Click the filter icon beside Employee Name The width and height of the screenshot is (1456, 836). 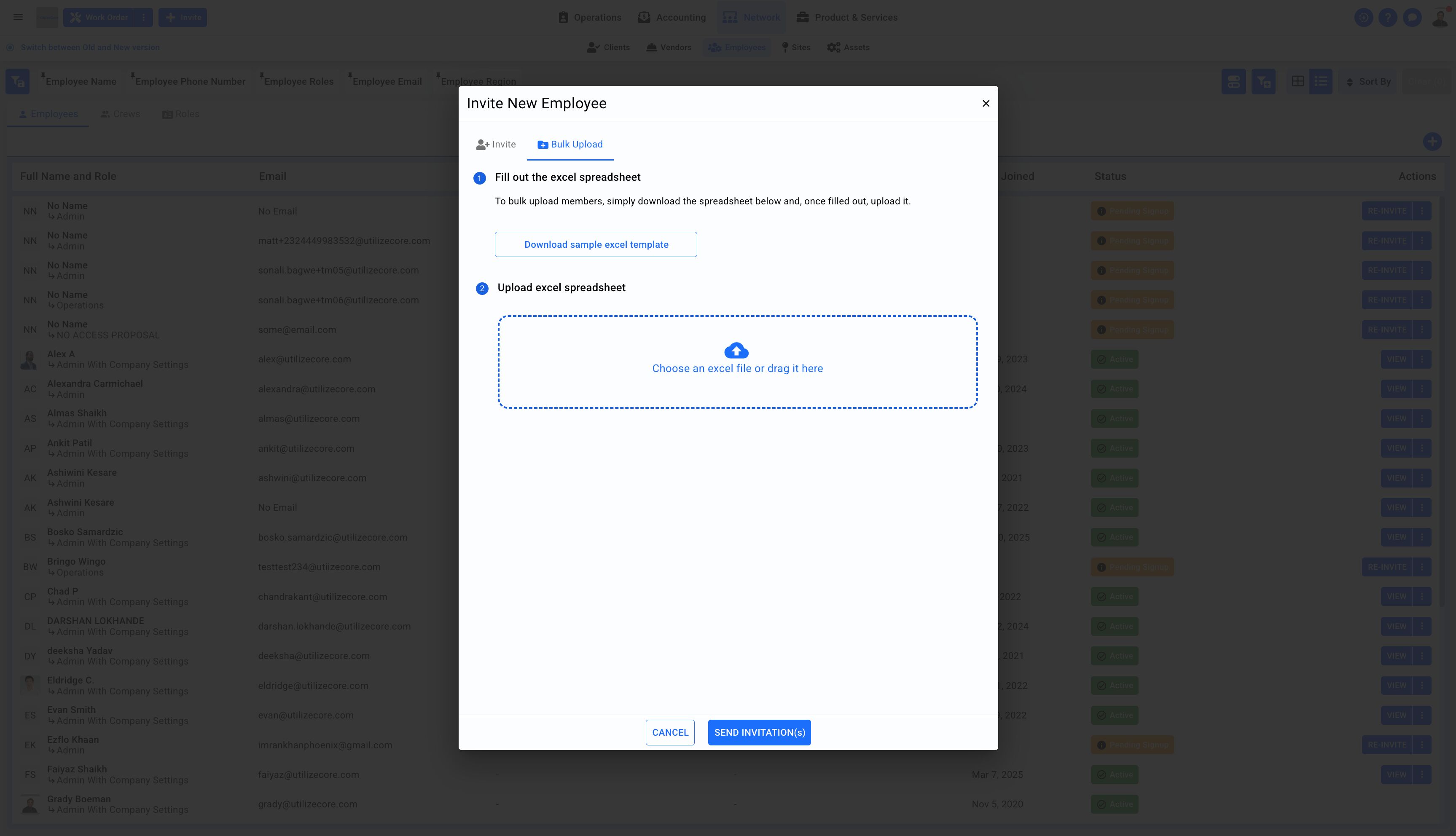coord(17,81)
